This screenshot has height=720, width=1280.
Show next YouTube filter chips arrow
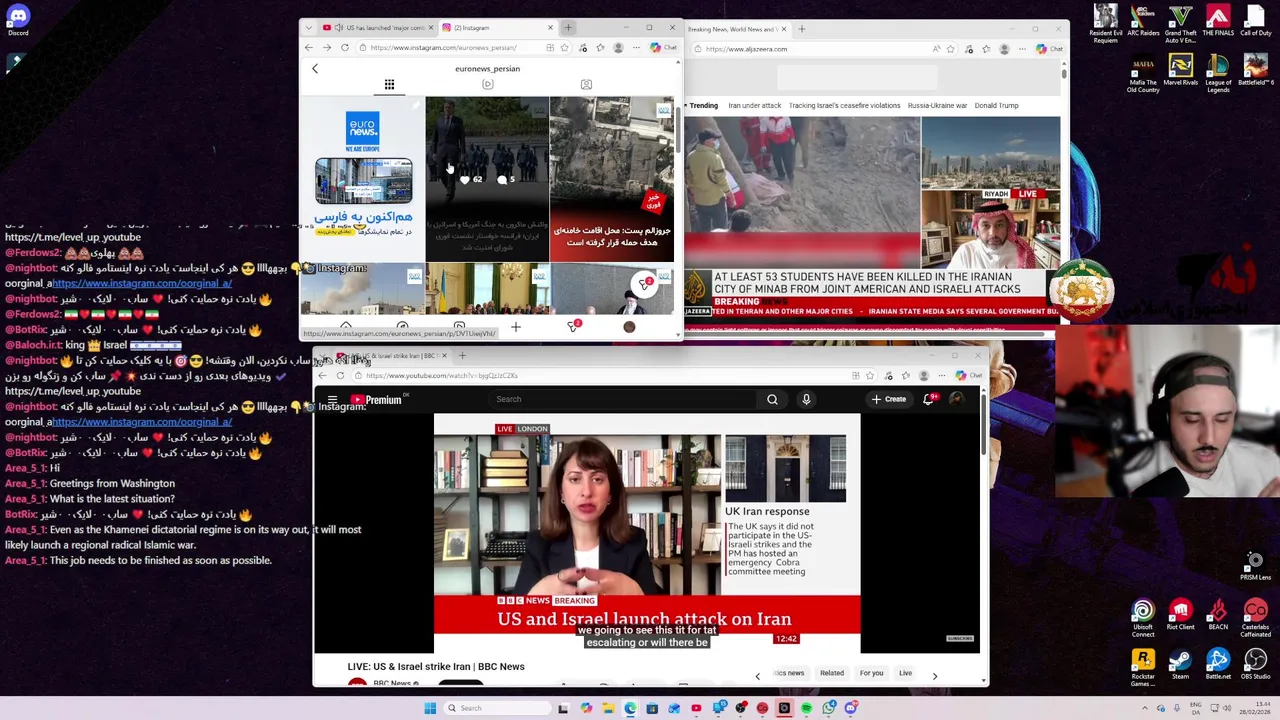pos(934,676)
